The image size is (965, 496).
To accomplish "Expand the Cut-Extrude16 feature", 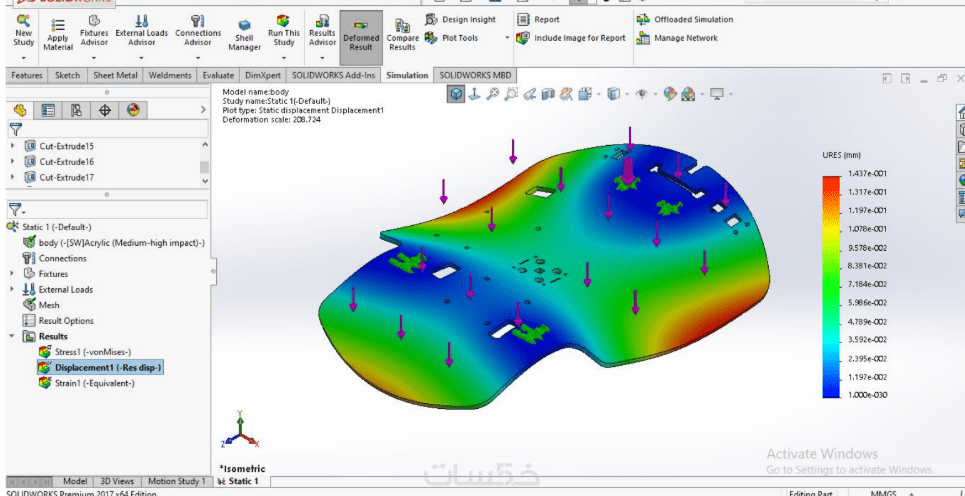I will coord(13,162).
